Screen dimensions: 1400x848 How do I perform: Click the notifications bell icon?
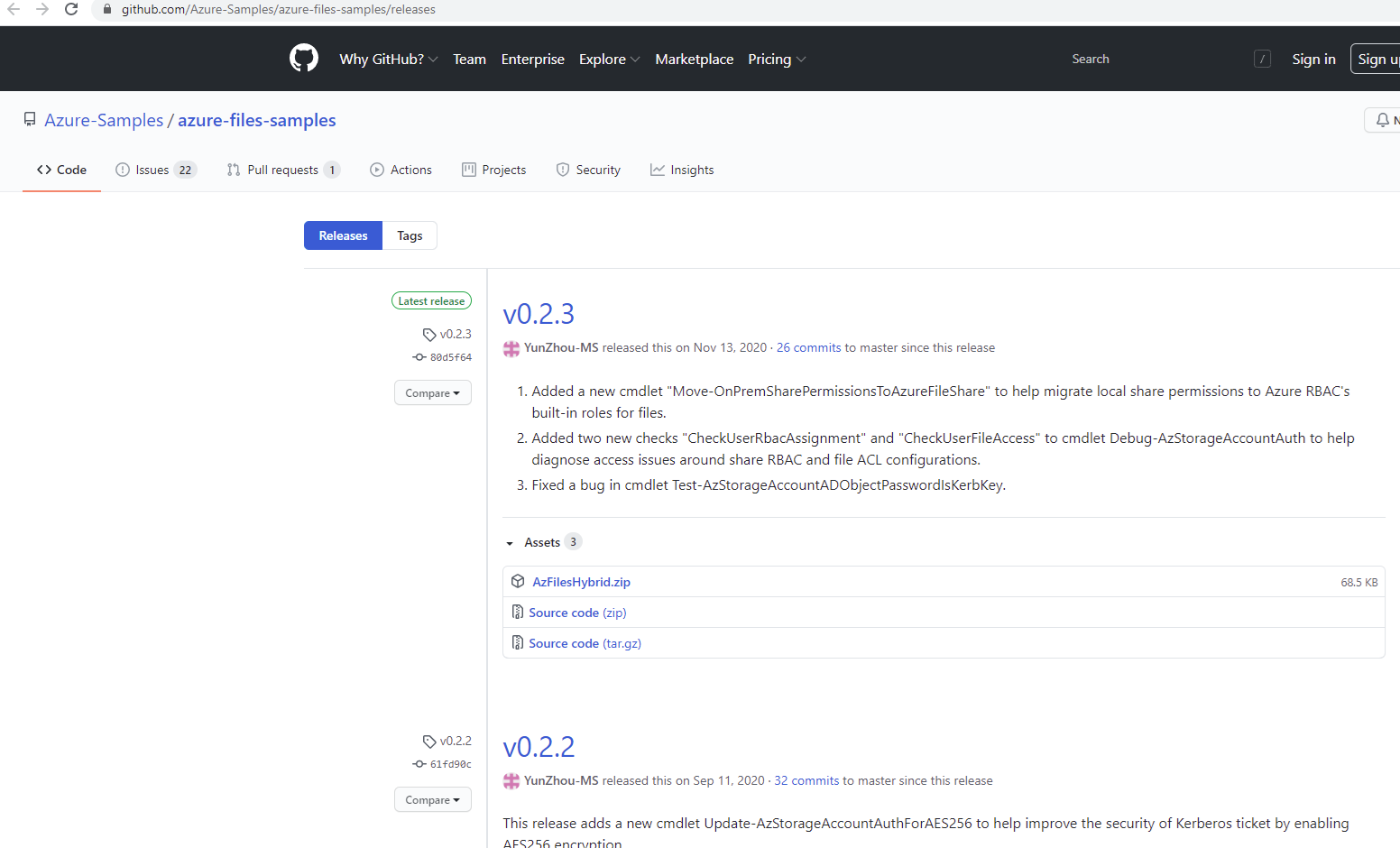click(1382, 120)
